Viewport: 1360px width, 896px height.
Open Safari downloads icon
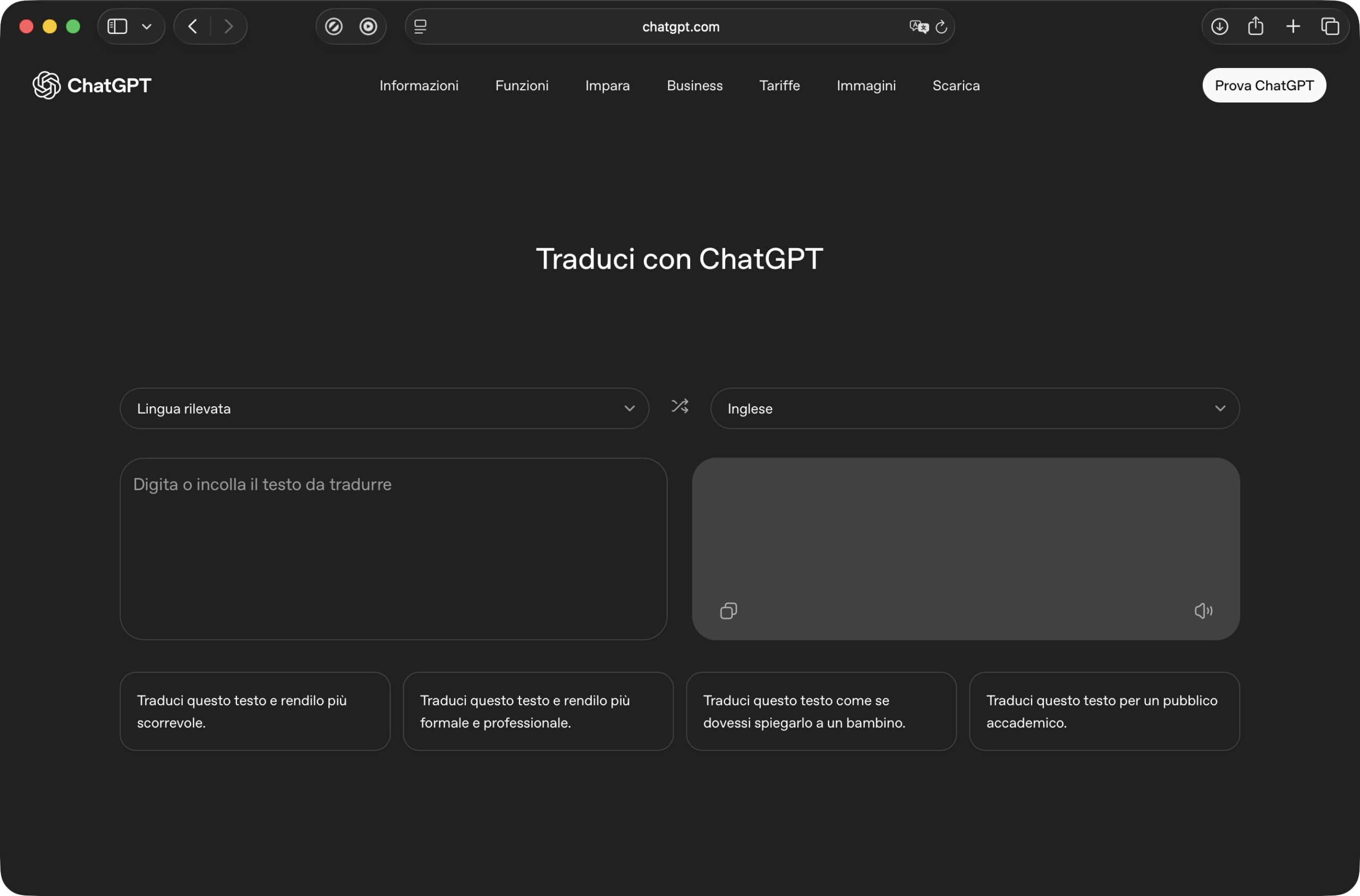tap(1219, 26)
